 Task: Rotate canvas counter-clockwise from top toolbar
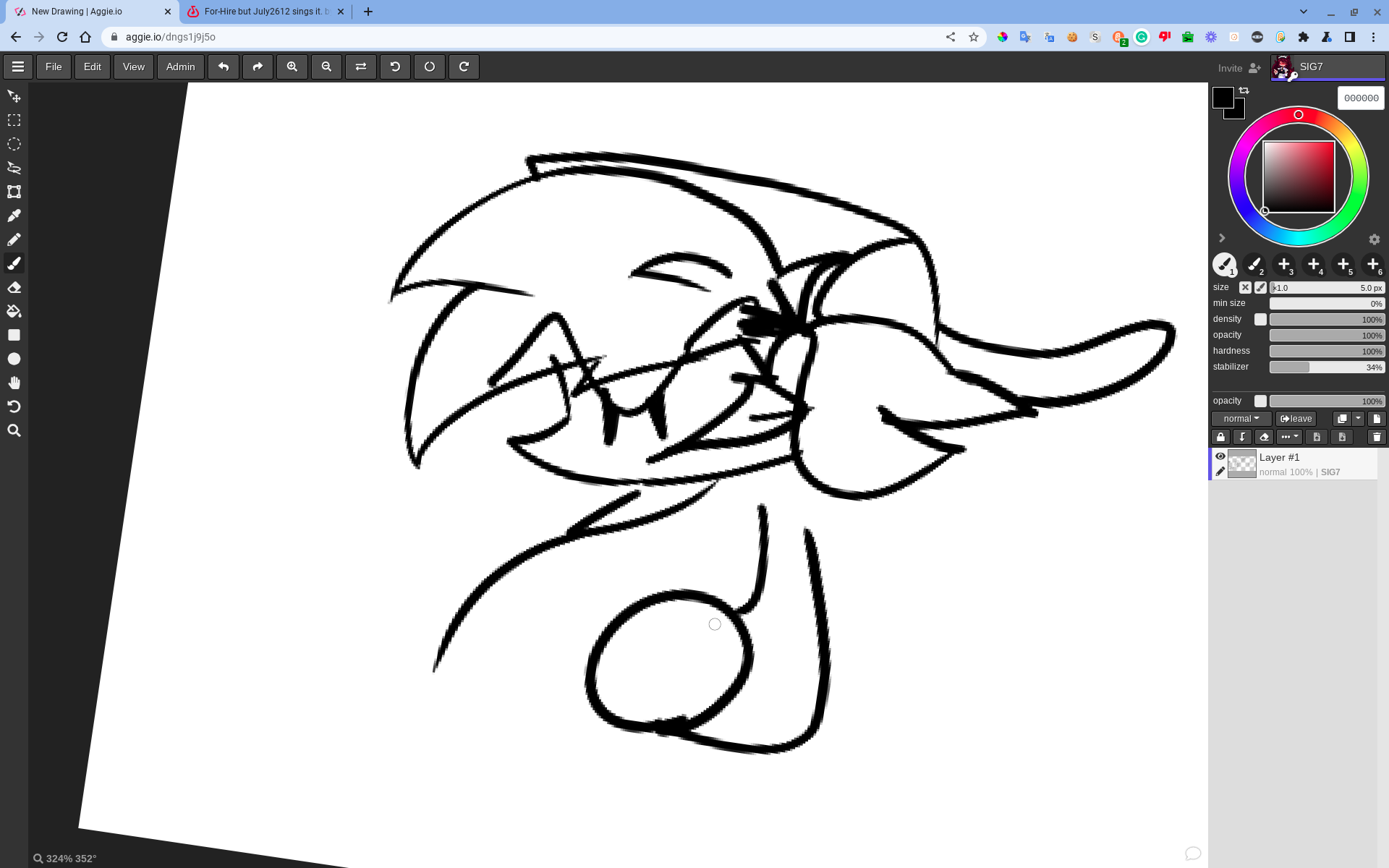pos(395,67)
